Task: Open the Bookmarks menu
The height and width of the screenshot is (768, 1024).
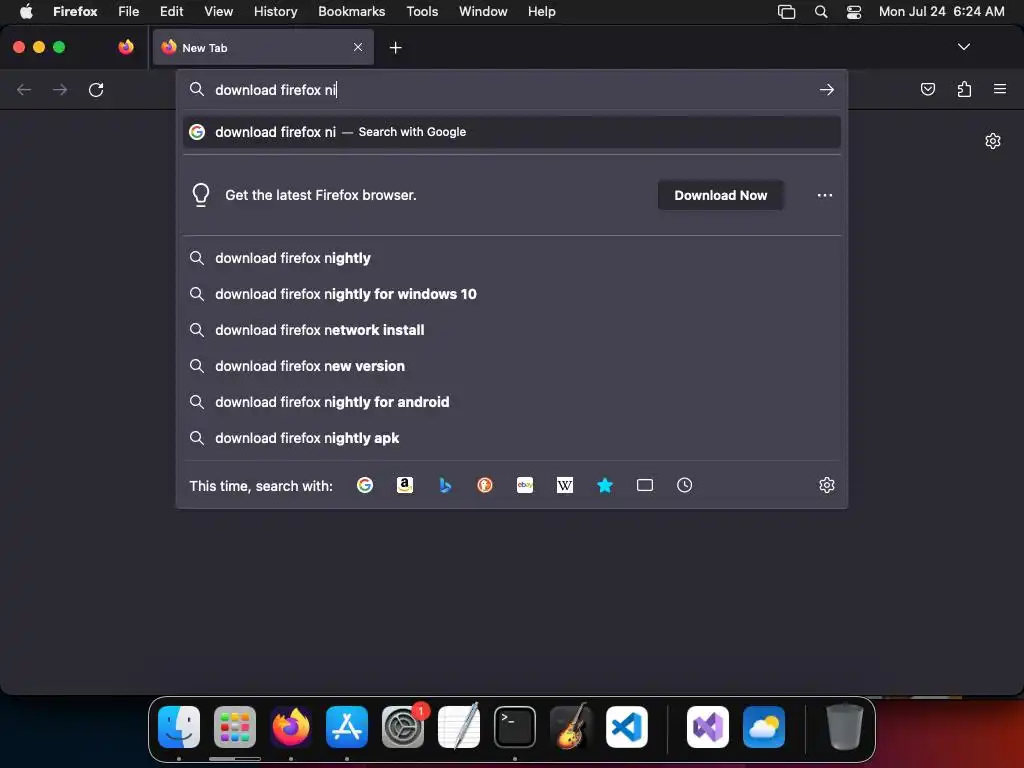Action: pos(351,12)
